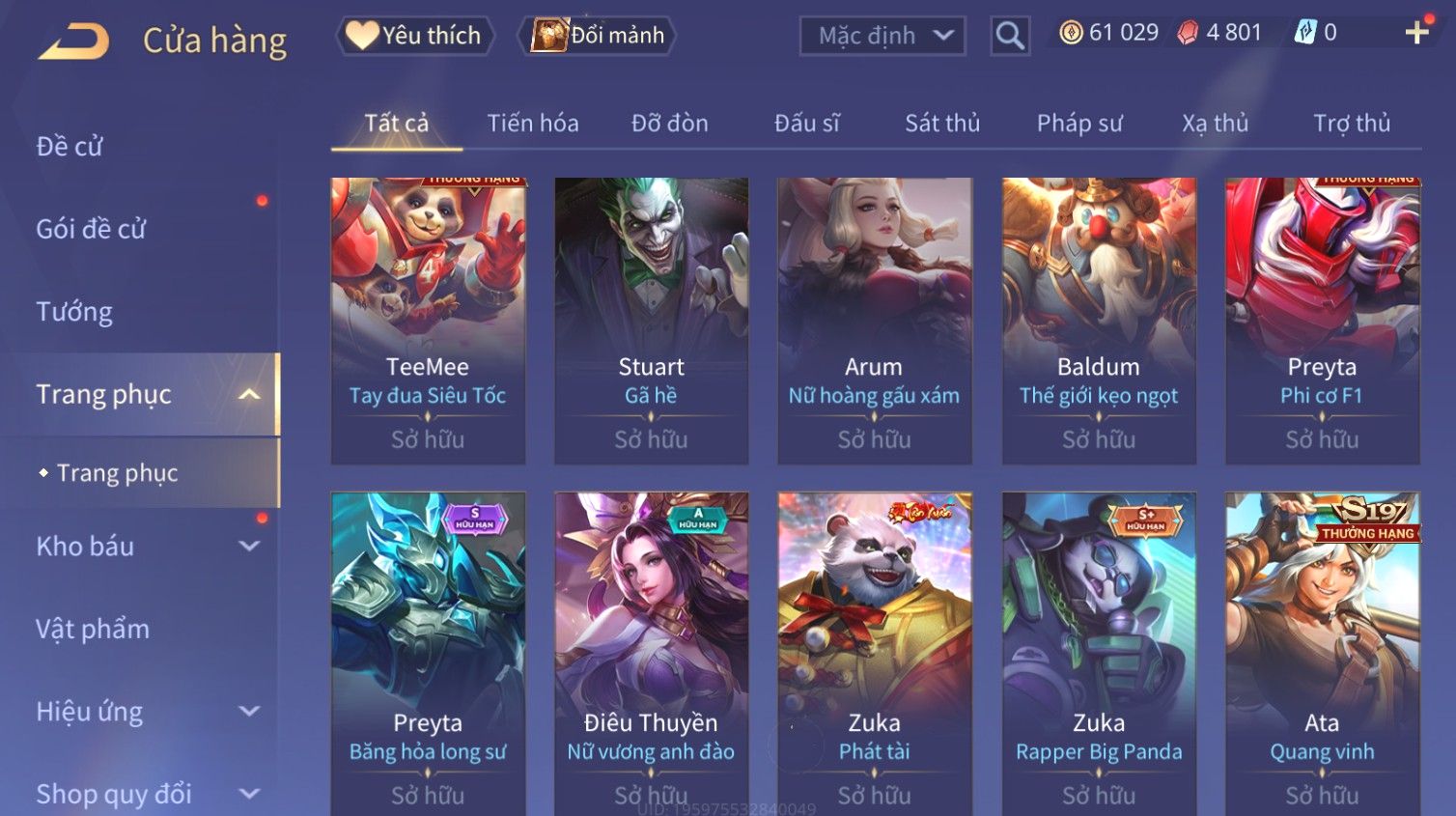
Task: Select the Stuart Gã hề skin card
Action: [x=651, y=321]
